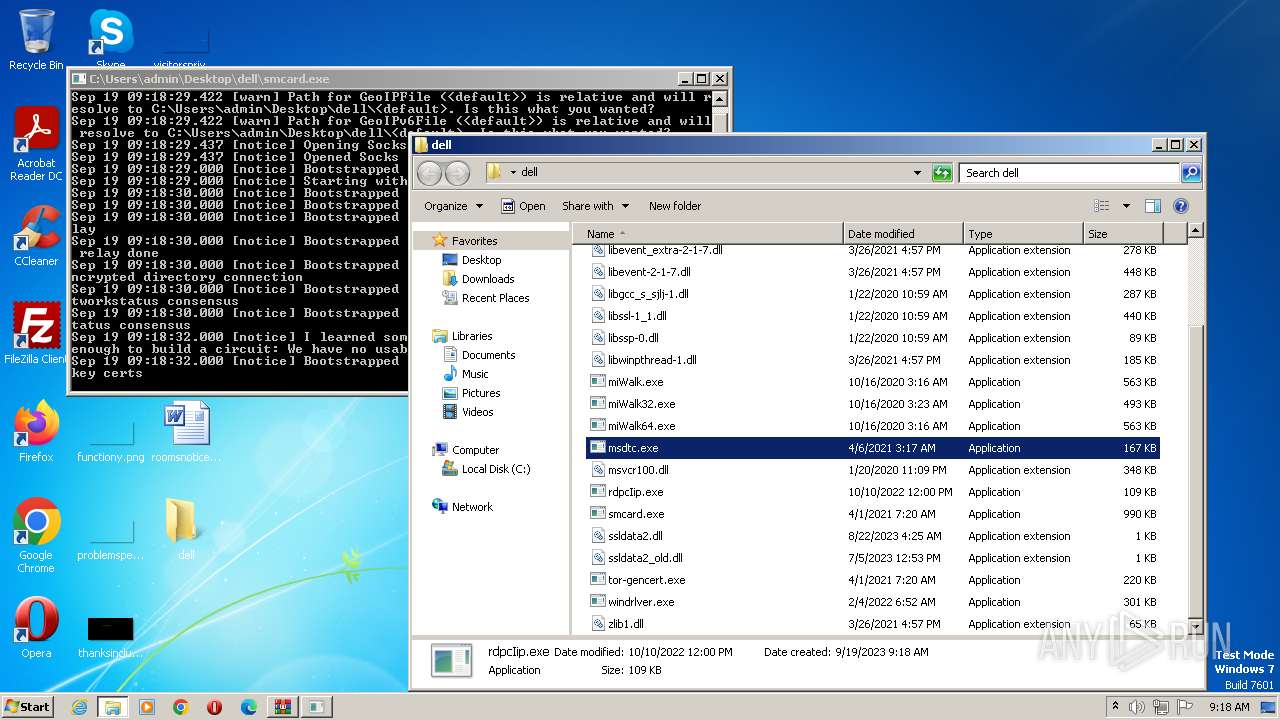Viewport: 1280px width, 720px height.
Task: Click the Search dell input field
Action: [1068, 173]
